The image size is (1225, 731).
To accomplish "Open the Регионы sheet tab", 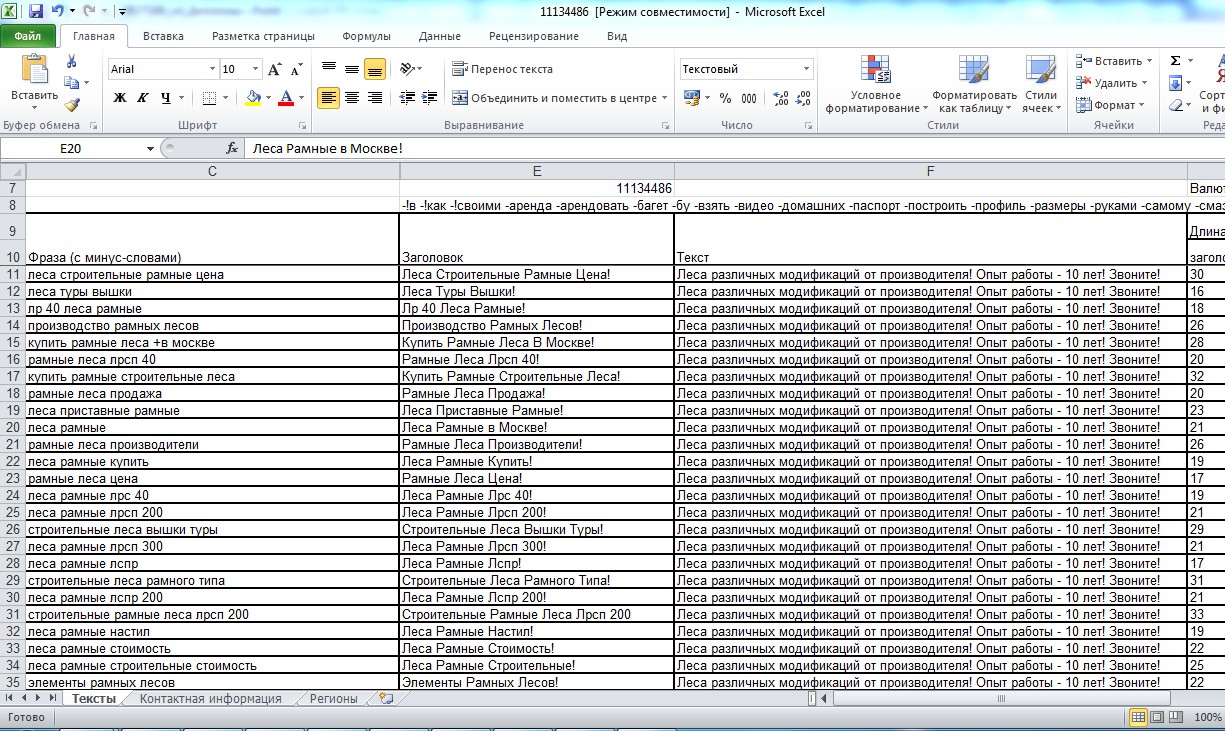I will (x=333, y=699).
